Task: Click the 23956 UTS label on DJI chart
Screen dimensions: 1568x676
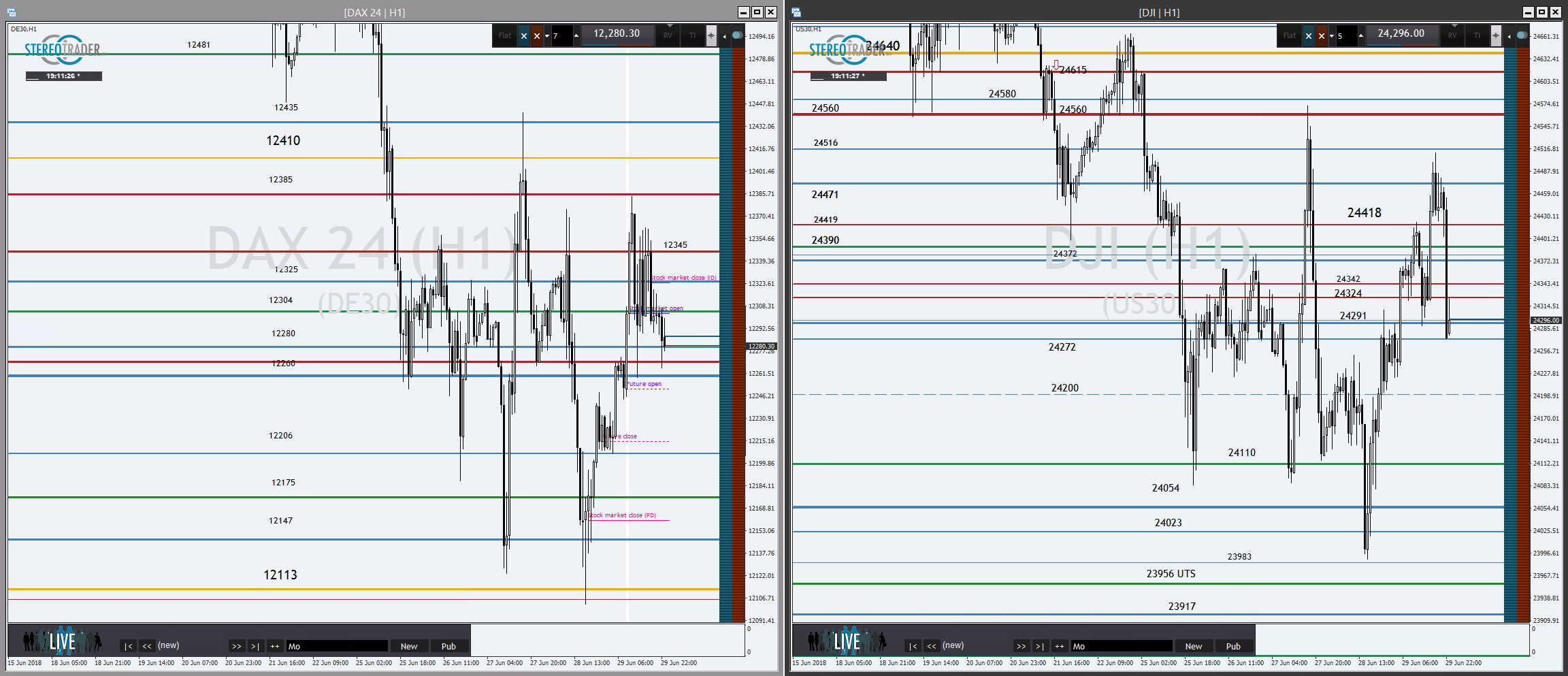Action: tap(1171, 573)
